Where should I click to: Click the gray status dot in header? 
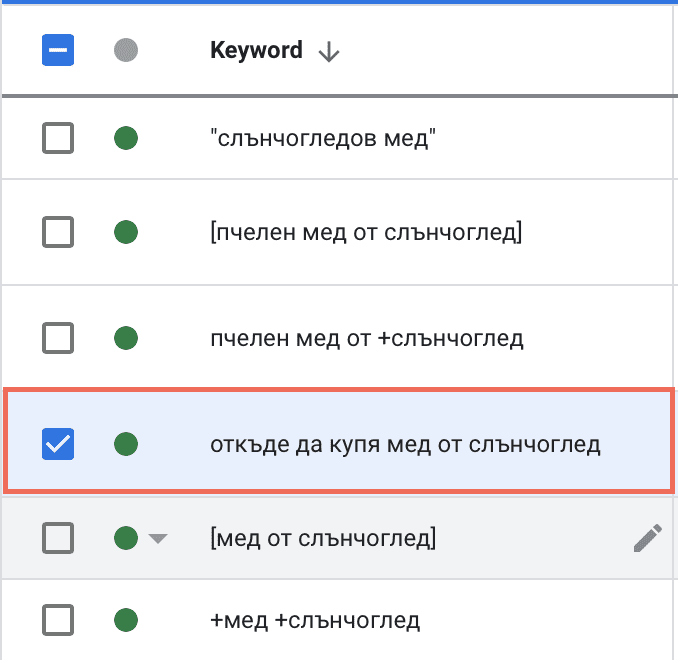coord(126,51)
